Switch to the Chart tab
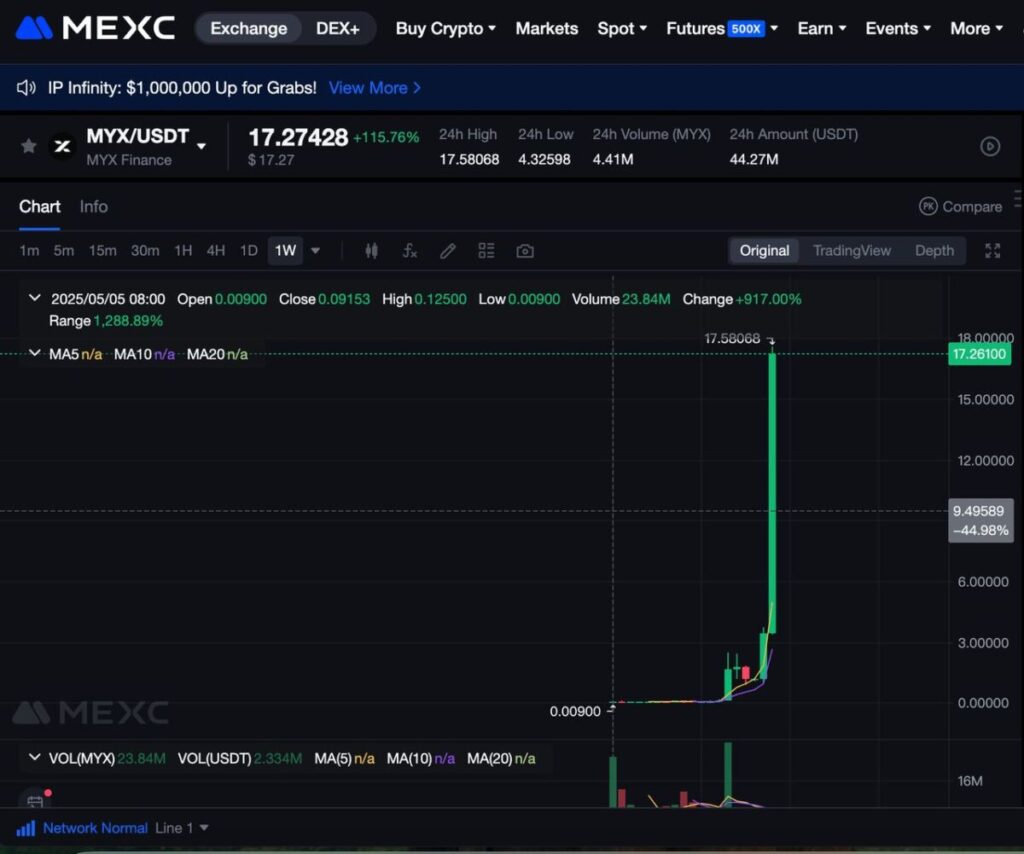The height and width of the screenshot is (854, 1024). [x=39, y=206]
